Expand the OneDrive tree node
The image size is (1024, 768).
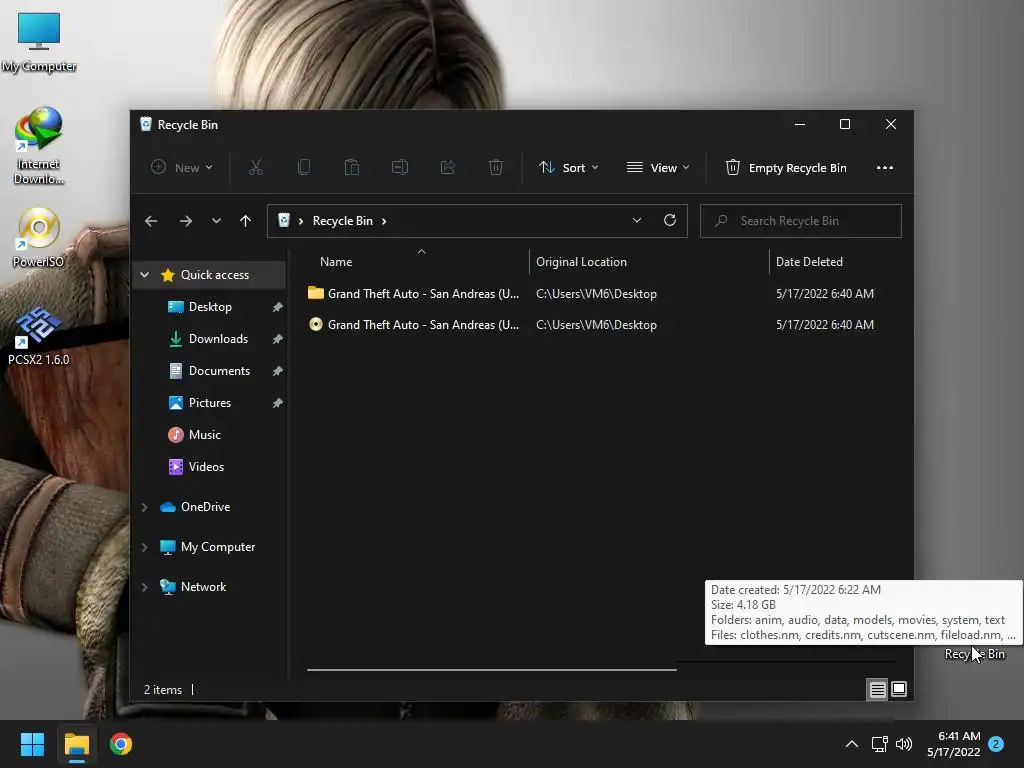point(144,507)
